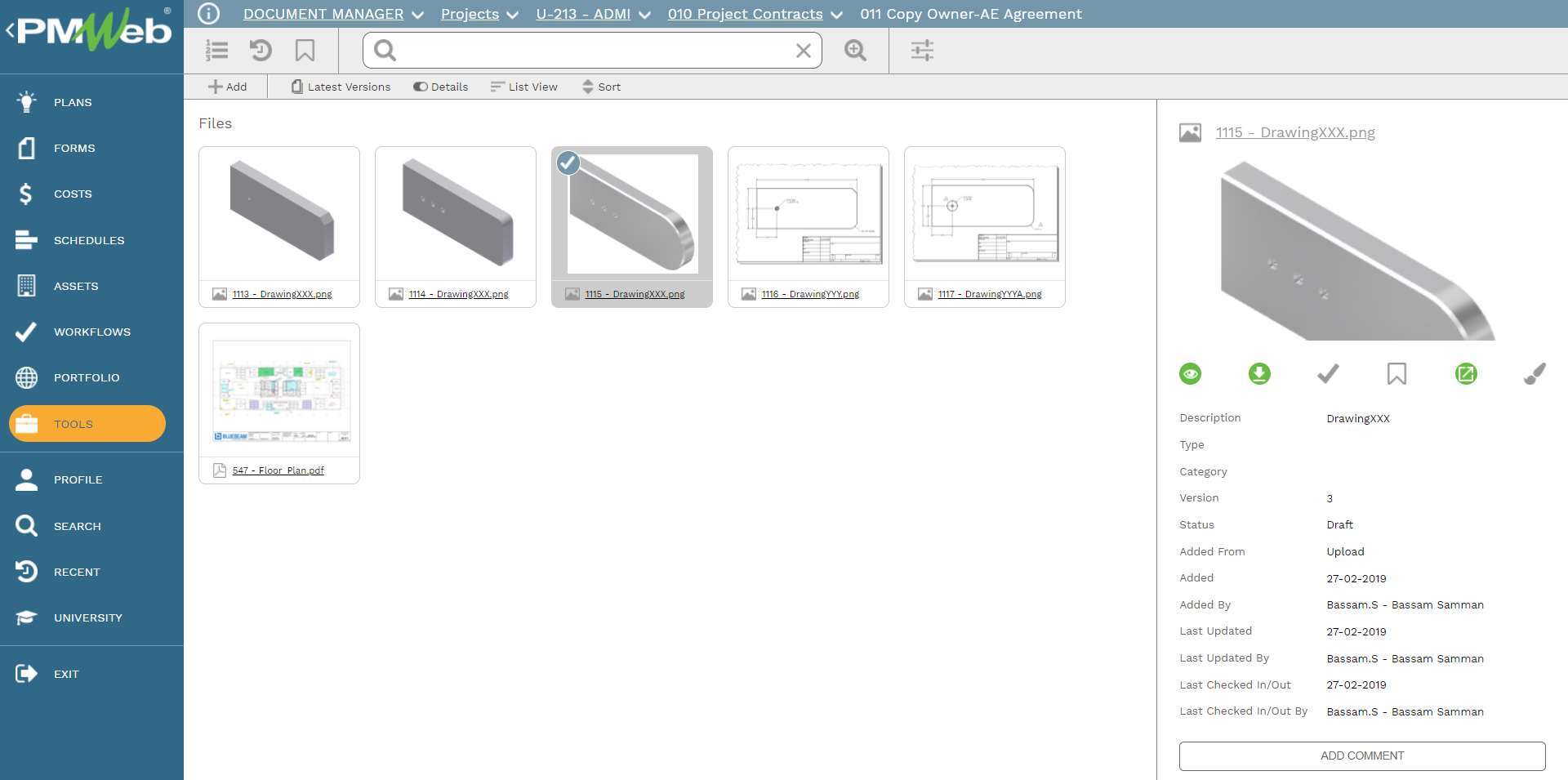The width and height of the screenshot is (1568, 780).
Task: Click the magnifier icon inside search box
Action: [x=385, y=51]
